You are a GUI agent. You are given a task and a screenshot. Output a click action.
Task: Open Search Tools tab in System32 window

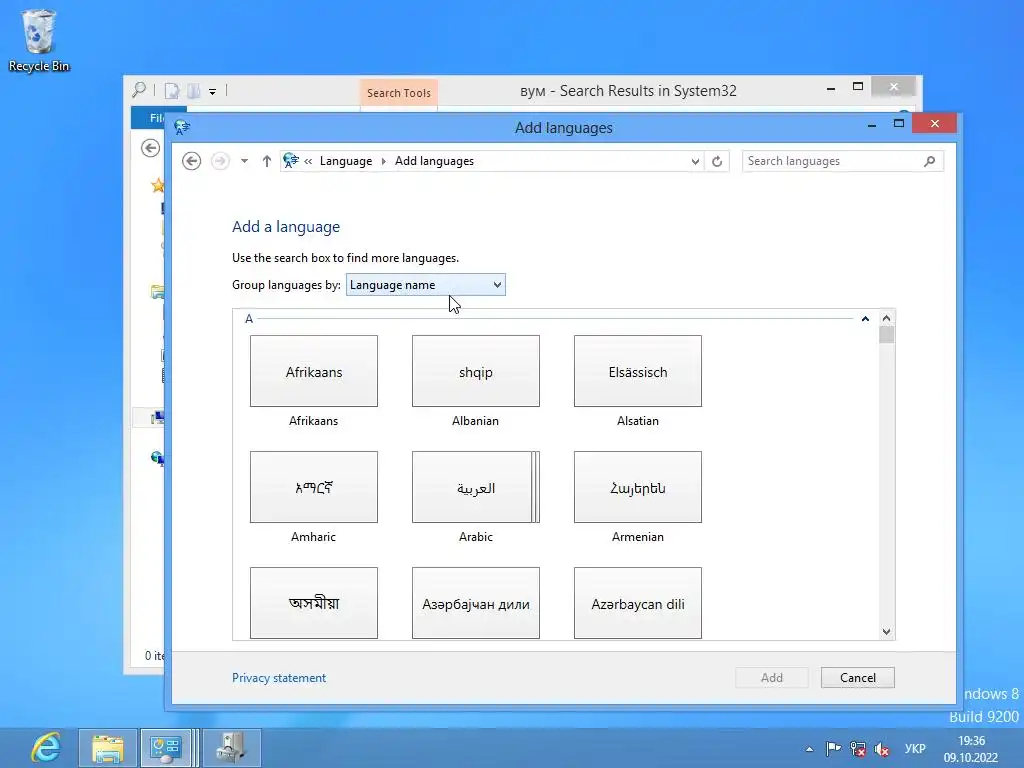[x=398, y=93]
